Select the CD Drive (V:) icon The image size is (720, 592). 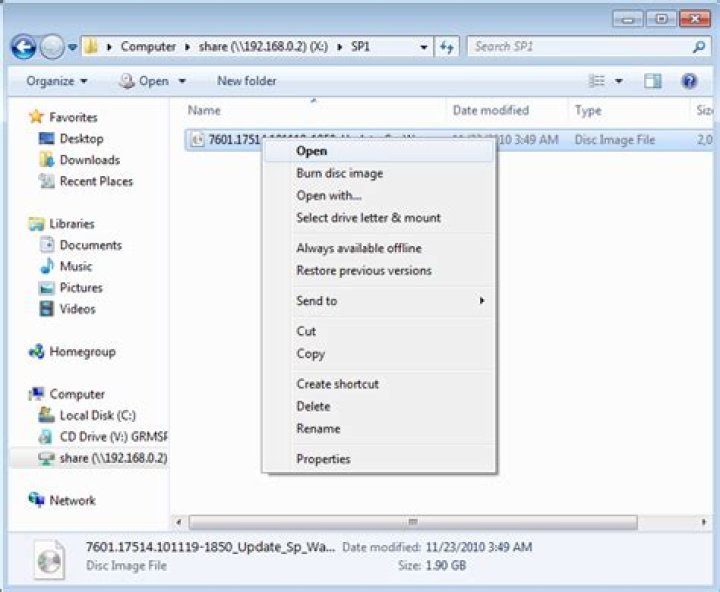tap(45, 437)
